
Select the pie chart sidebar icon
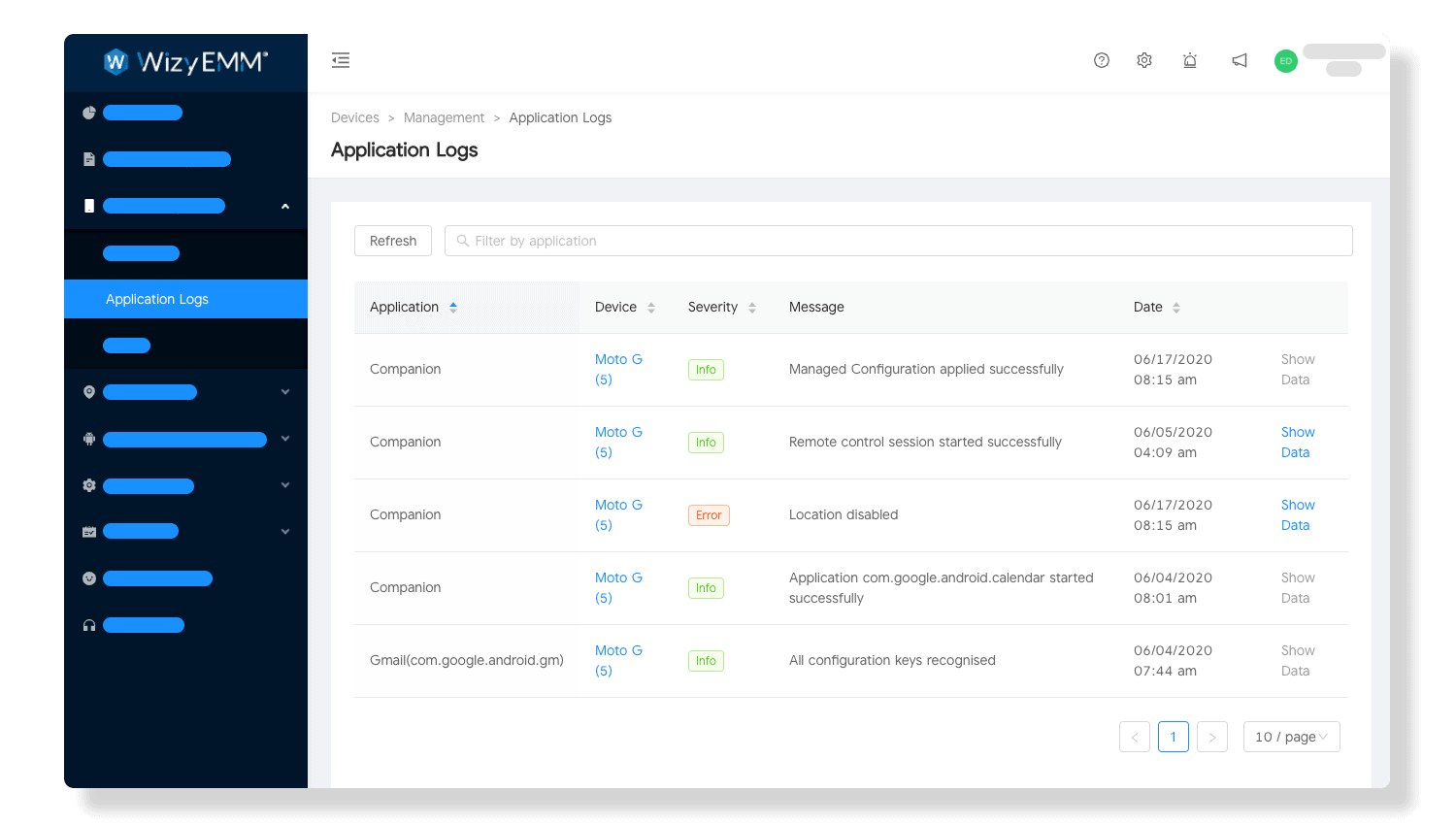(88, 112)
